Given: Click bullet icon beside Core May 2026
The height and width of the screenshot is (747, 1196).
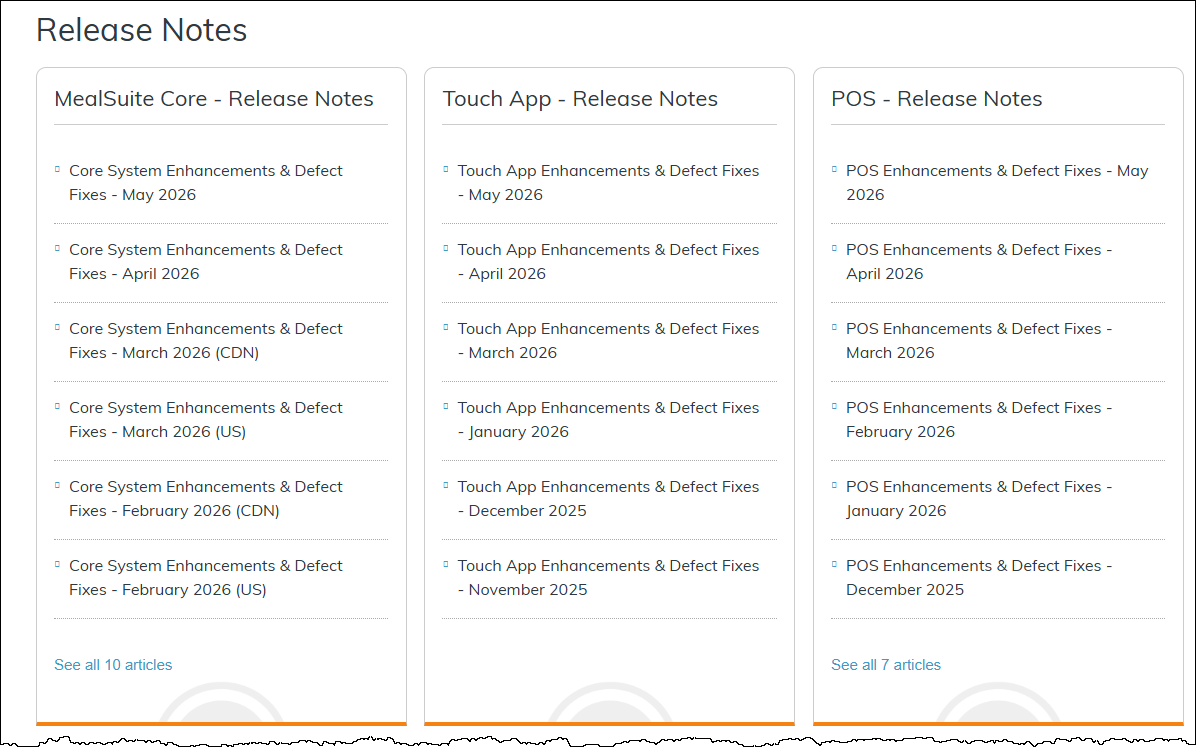Looking at the screenshot, I should coord(57,169).
